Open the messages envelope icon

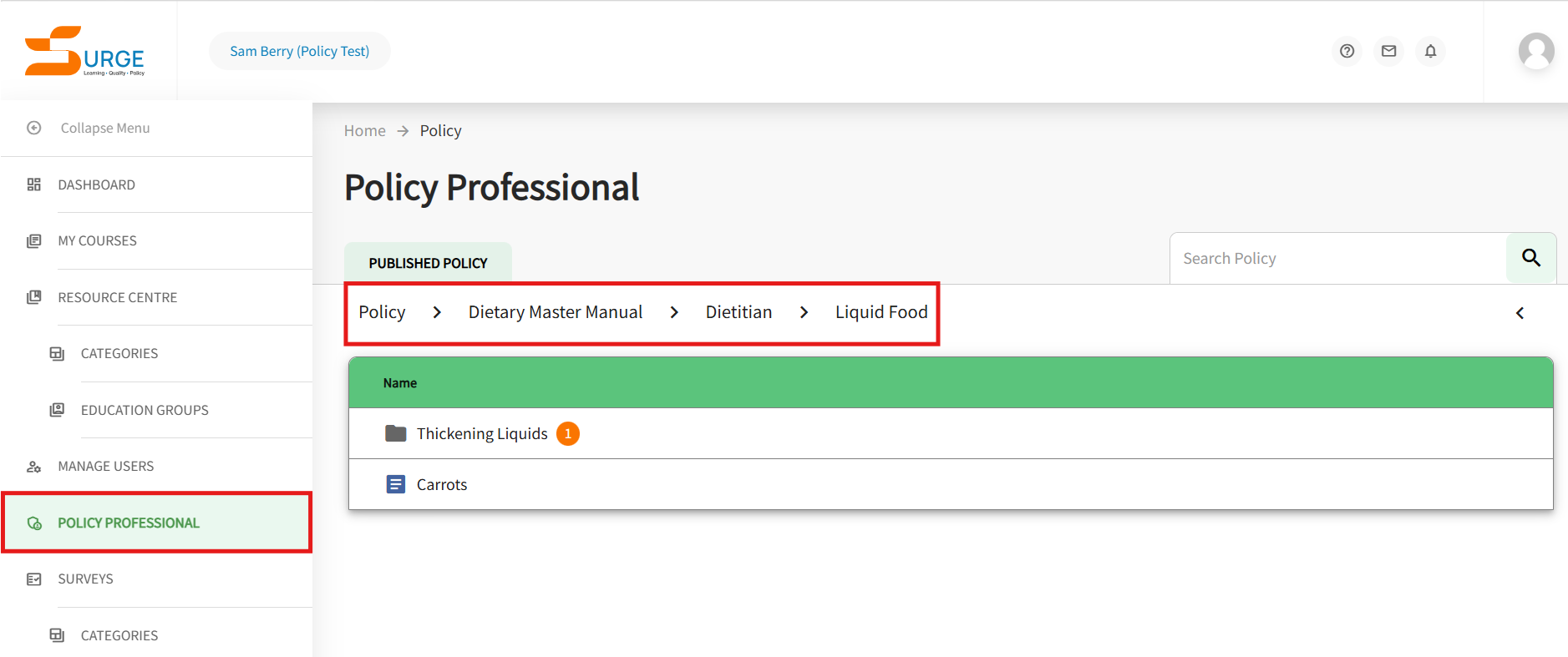point(1388,51)
